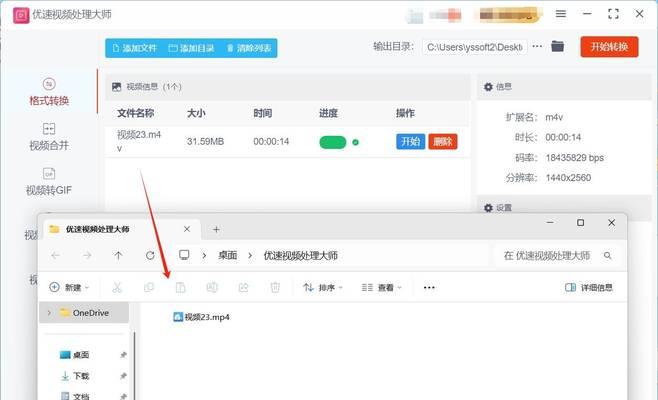Image resolution: width=658 pixels, height=400 pixels.
Task: Click the 设置 gear icon in the right panel
Action: tap(488, 208)
